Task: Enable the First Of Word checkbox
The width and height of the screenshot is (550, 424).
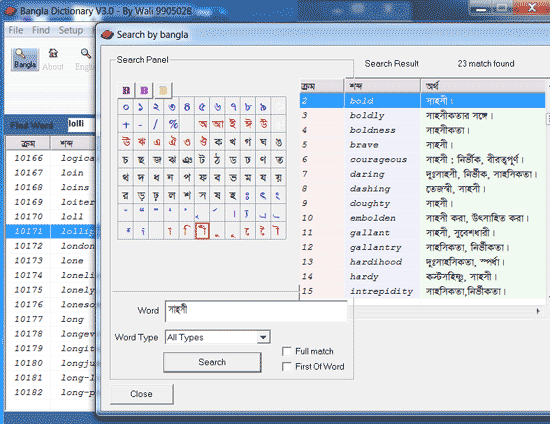Action: [287, 366]
